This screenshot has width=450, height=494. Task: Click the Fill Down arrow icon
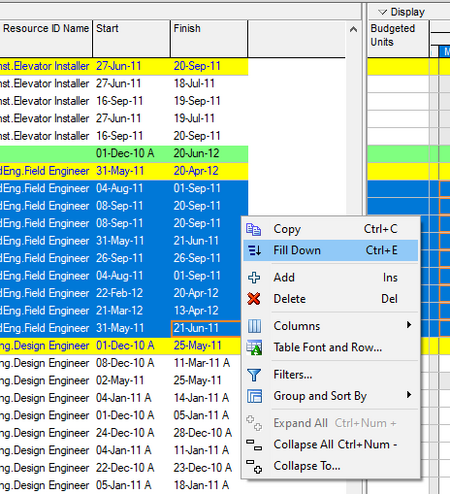[254, 250]
